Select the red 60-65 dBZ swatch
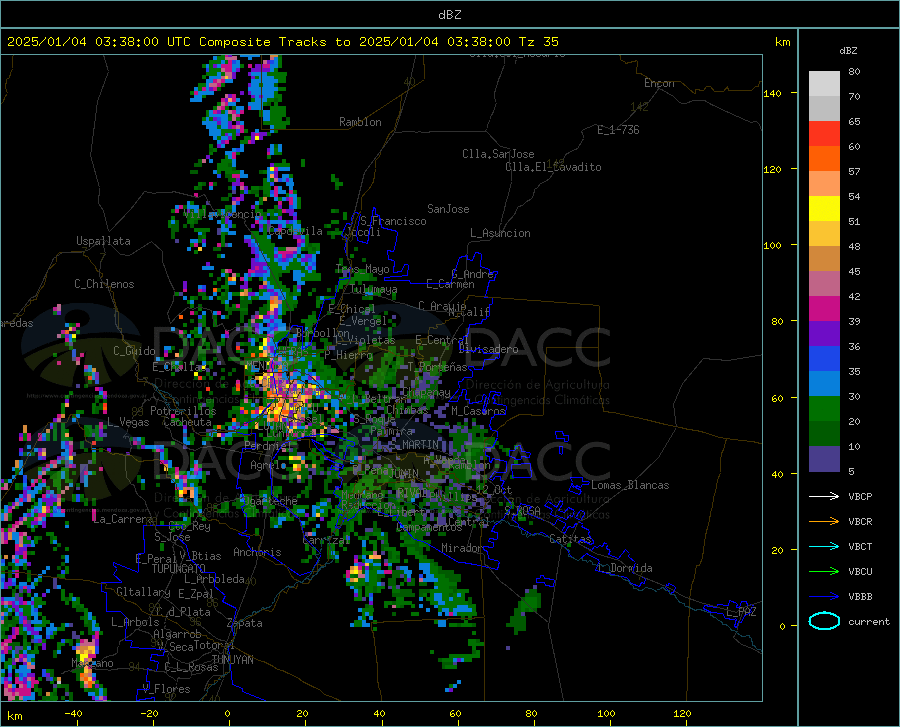 pos(824,134)
